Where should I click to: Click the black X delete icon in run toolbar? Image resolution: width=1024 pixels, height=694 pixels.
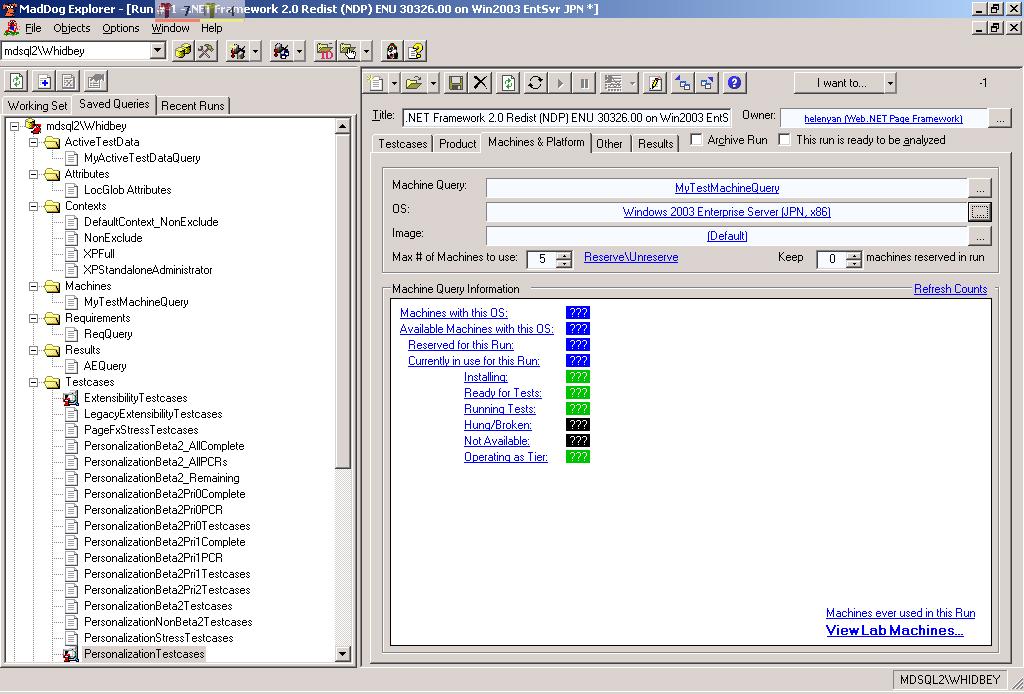tap(481, 83)
